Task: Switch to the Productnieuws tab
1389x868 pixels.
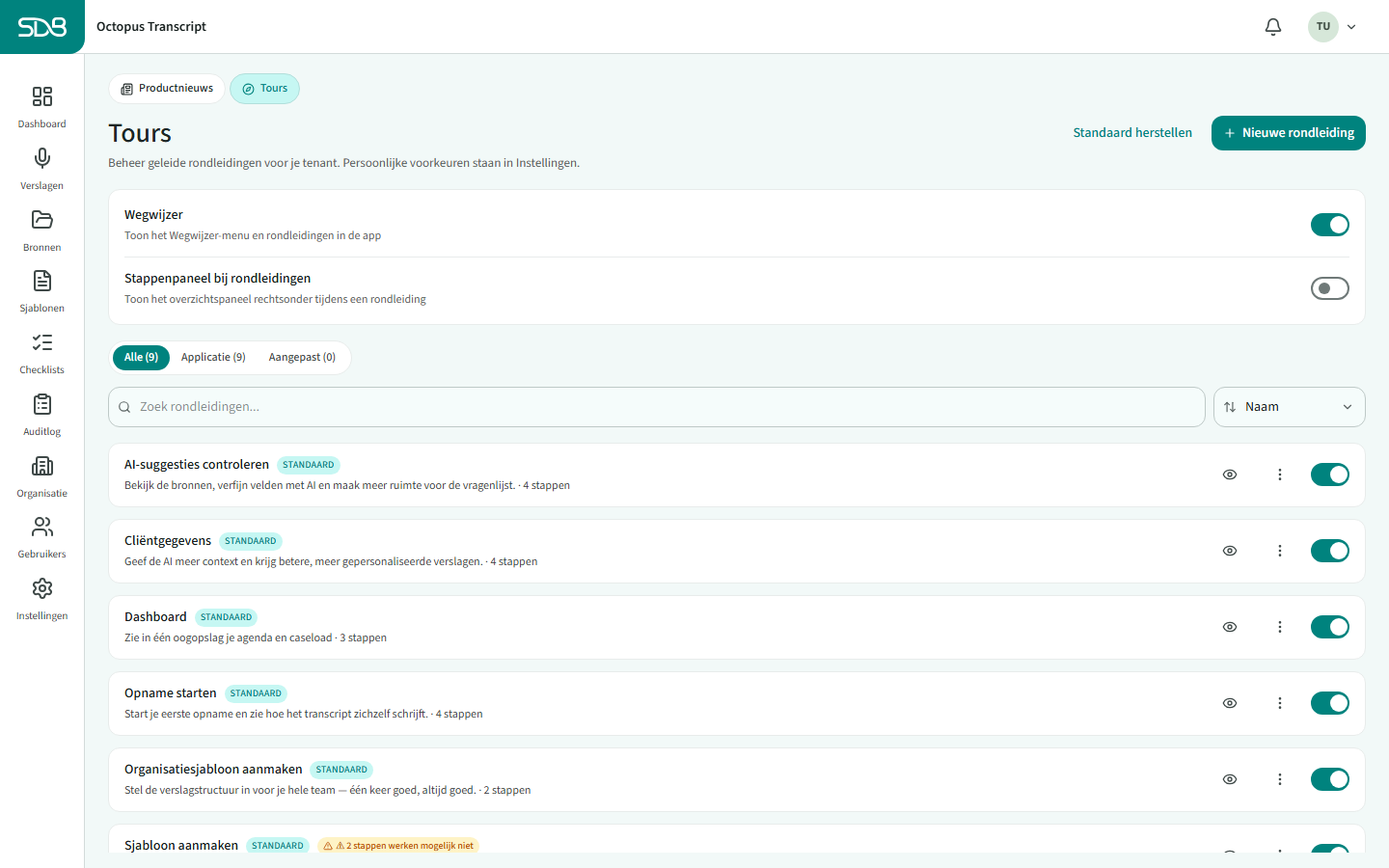Action: click(167, 89)
